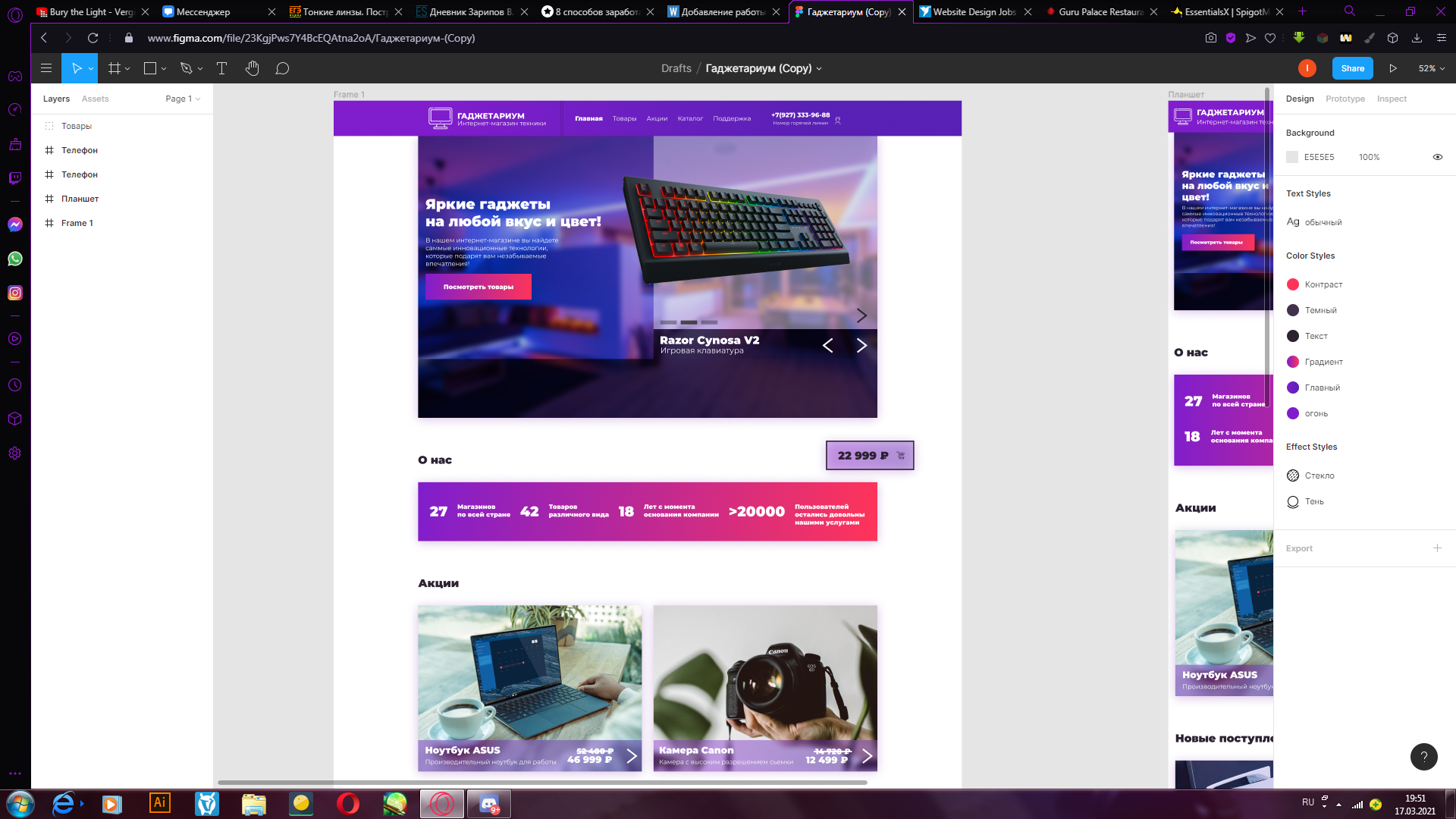Select the Hand tool

(253, 68)
